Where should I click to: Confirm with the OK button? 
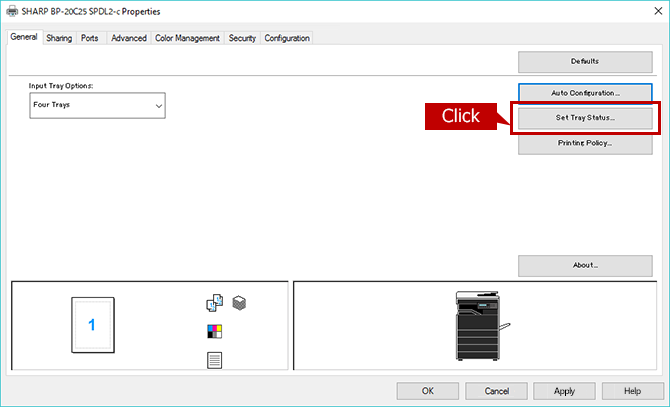tap(428, 391)
